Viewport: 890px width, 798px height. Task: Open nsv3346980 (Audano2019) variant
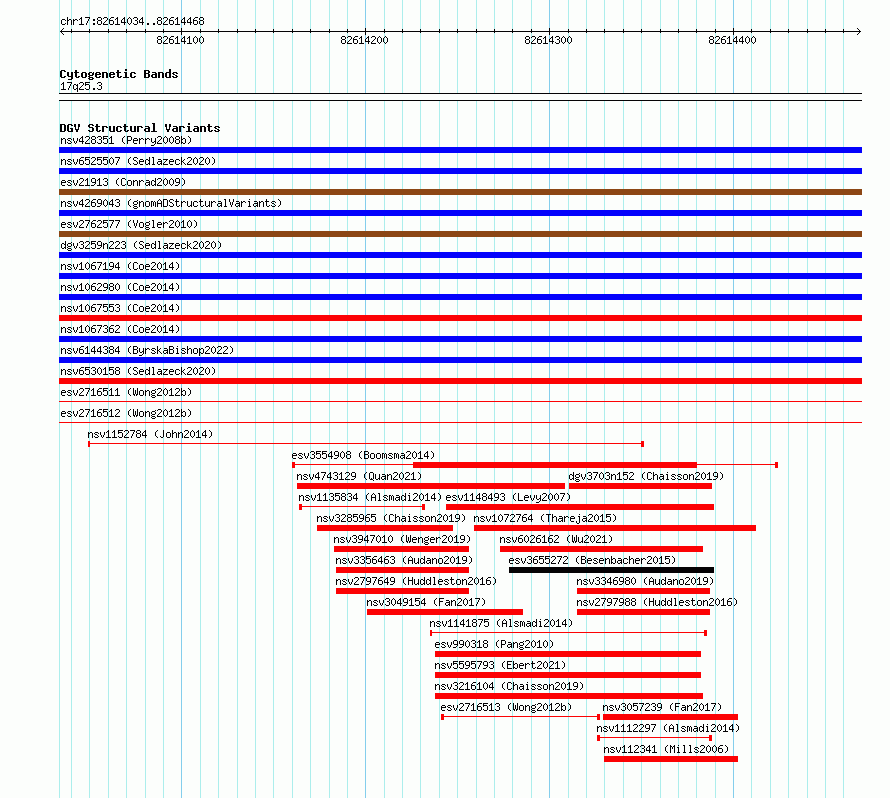pos(645,581)
